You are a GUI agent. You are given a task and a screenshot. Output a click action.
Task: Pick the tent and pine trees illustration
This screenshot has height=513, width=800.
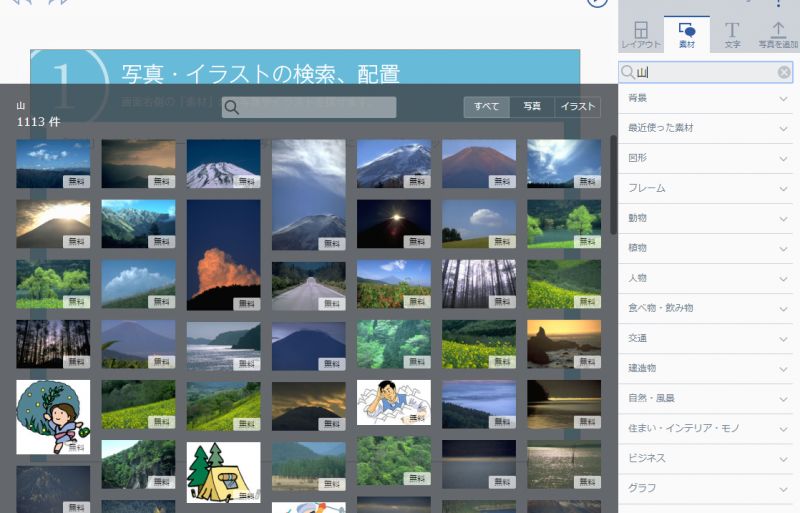[223, 473]
